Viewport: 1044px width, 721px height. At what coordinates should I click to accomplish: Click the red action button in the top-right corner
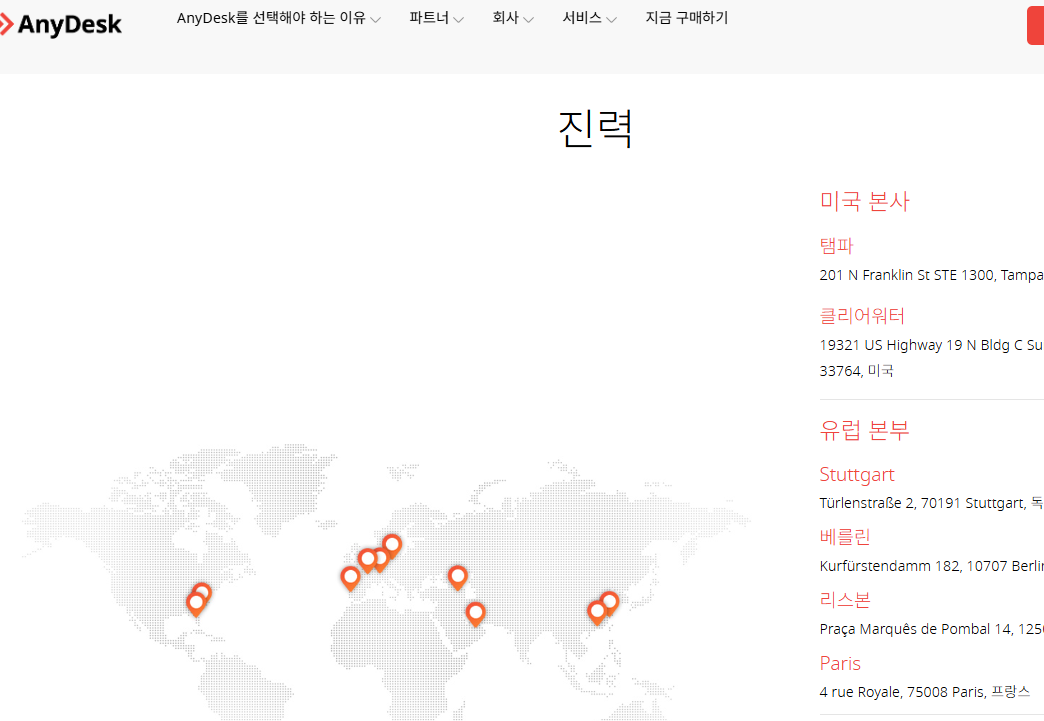1037,25
